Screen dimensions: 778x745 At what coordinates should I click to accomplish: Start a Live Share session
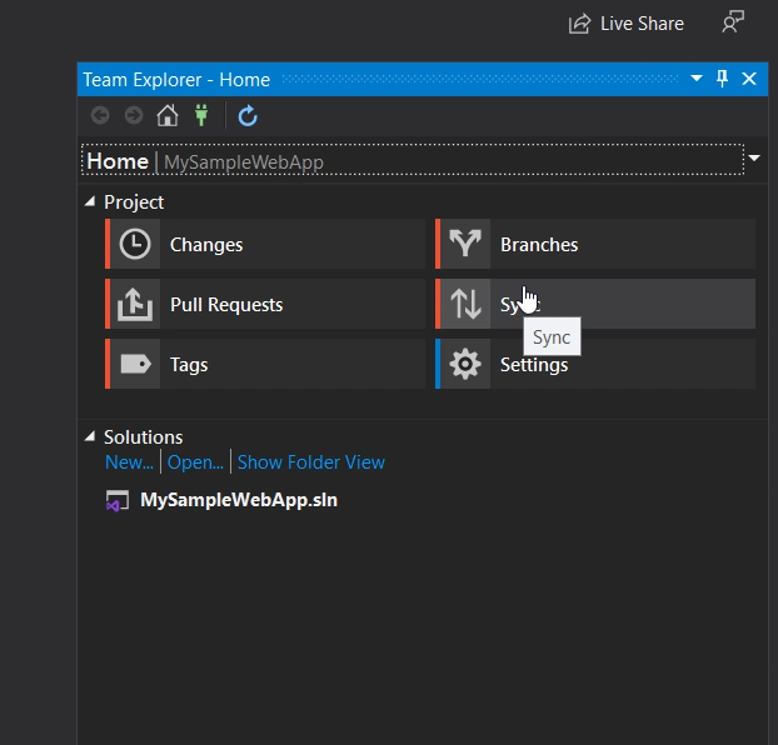pos(626,24)
